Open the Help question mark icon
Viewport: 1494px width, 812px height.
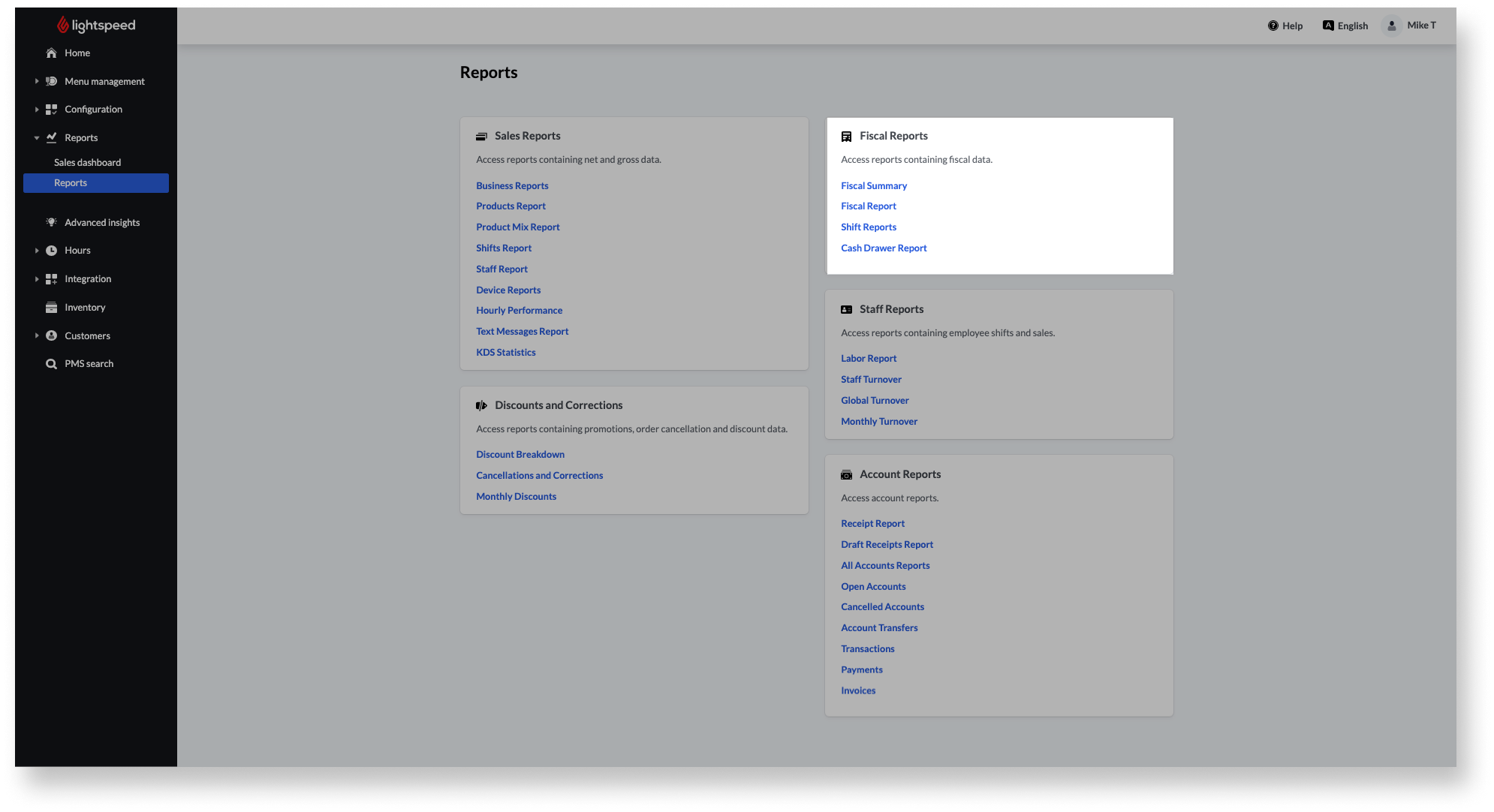pos(1273,26)
